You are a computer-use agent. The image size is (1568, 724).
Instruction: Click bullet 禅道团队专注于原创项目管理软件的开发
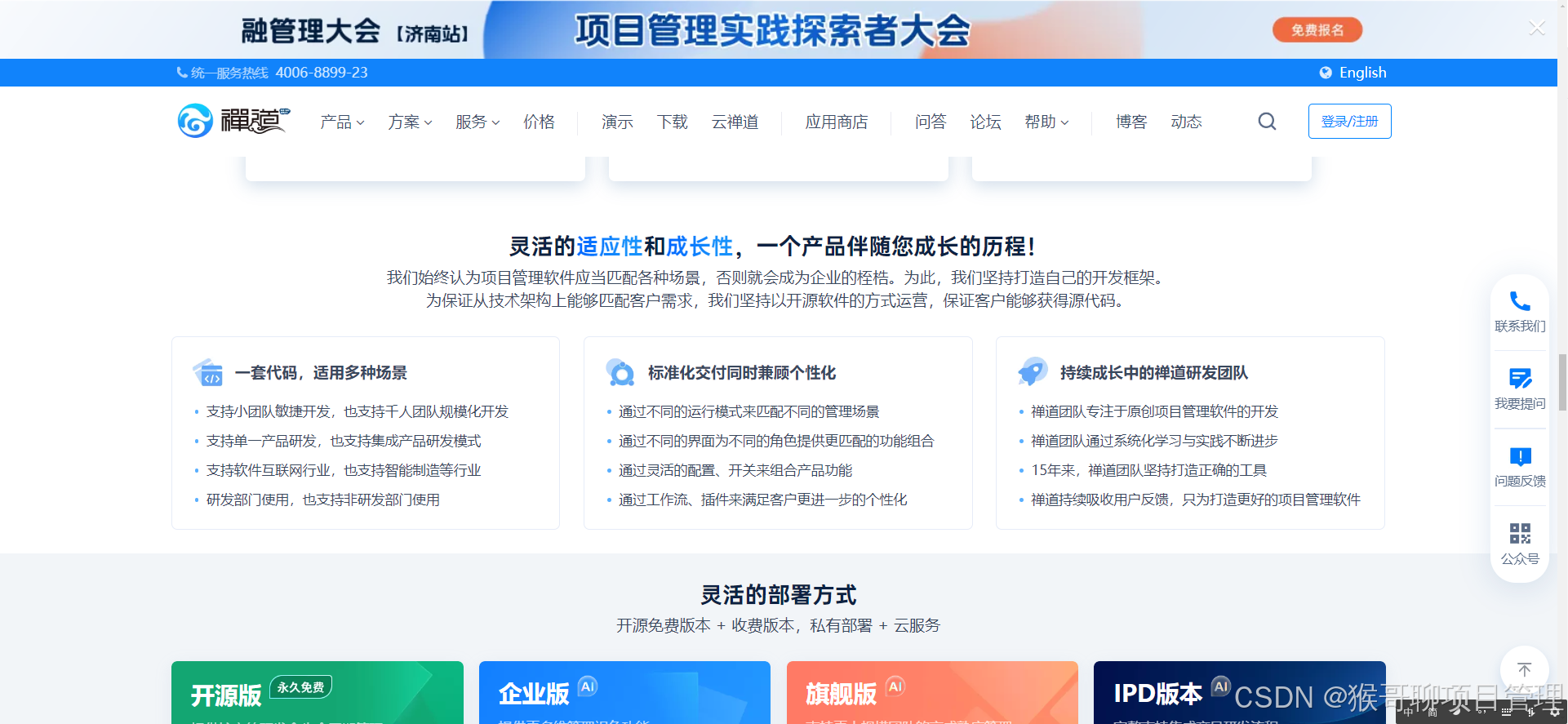1154,411
